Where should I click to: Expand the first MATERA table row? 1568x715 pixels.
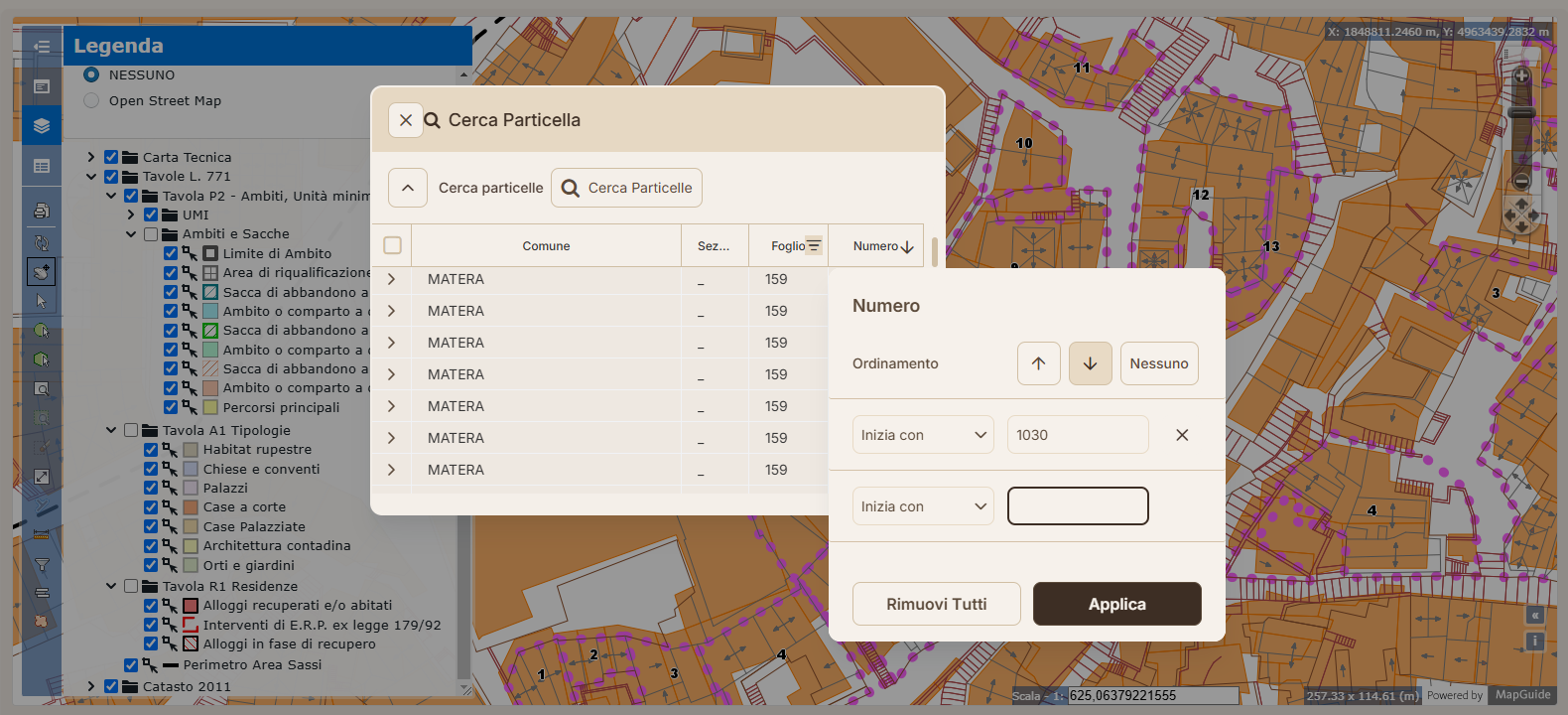tap(391, 279)
